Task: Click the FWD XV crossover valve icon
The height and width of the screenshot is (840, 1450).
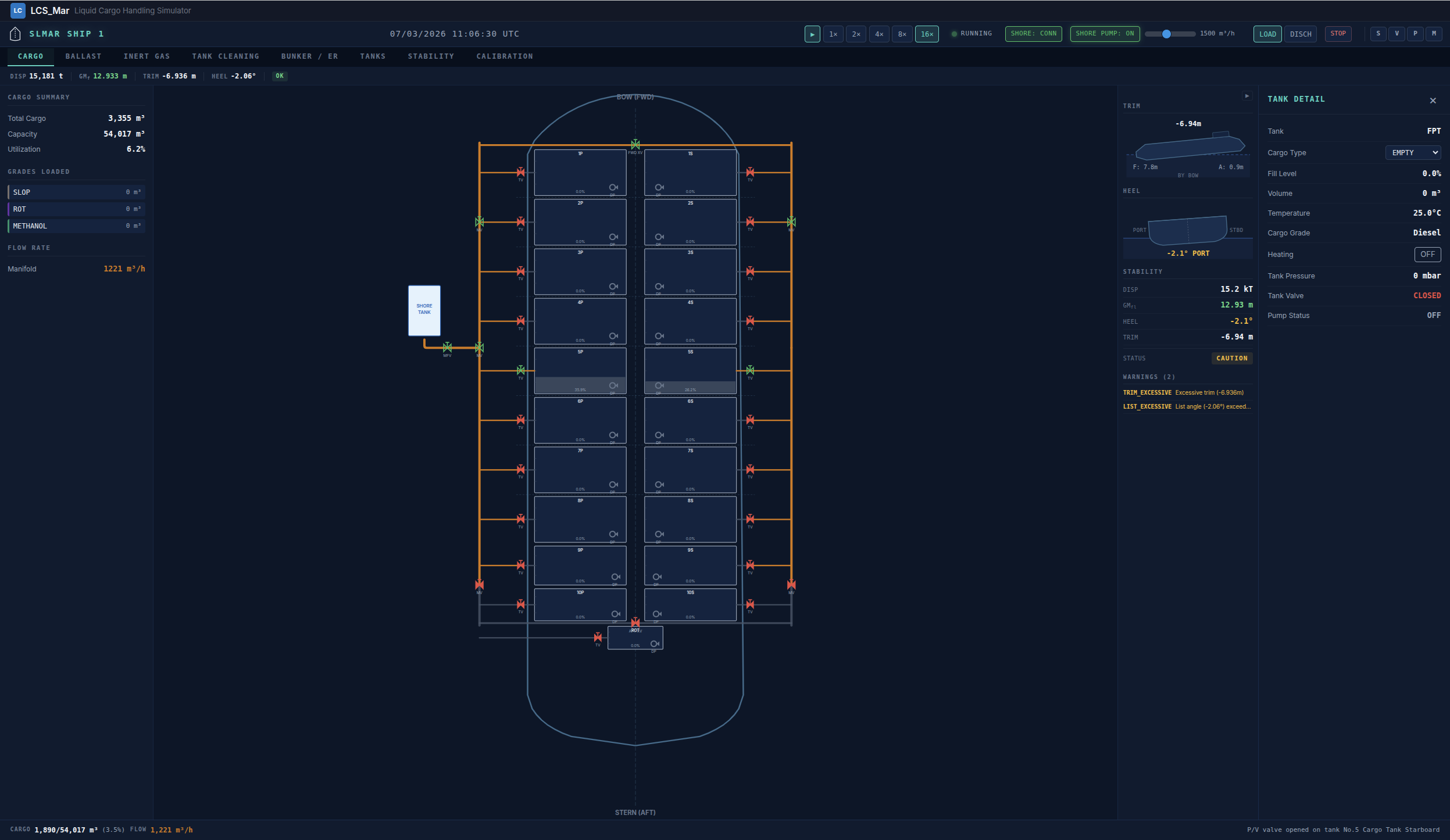Action: click(x=634, y=144)
